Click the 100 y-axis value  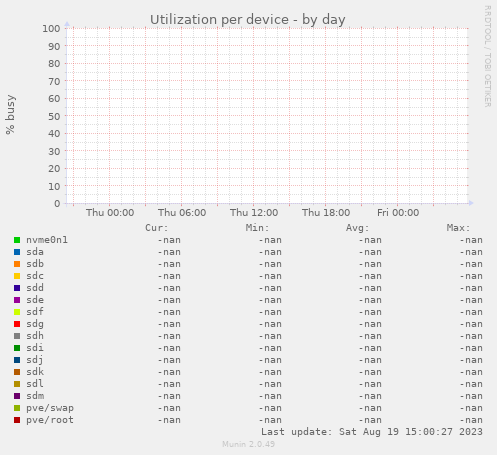tap(51, 29)
